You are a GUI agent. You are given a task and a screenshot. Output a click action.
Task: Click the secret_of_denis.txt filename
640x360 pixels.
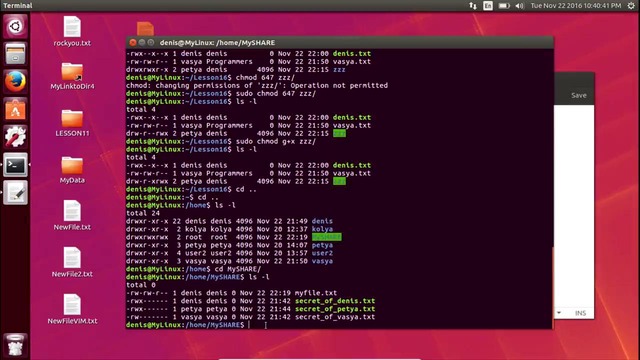coord(335,301)
